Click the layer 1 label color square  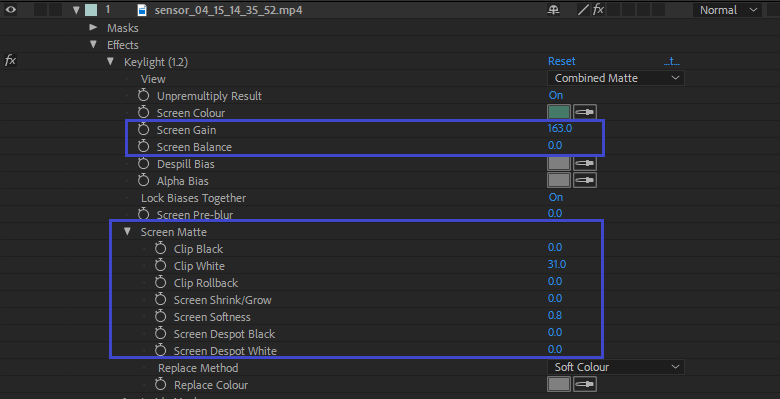[x=91, y=10]
